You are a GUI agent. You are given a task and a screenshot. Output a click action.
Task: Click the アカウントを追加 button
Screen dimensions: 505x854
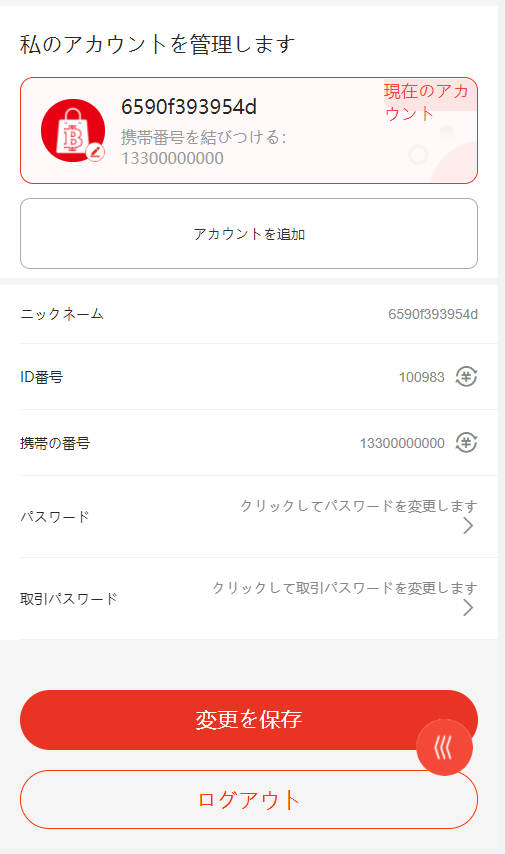[249, 234]
